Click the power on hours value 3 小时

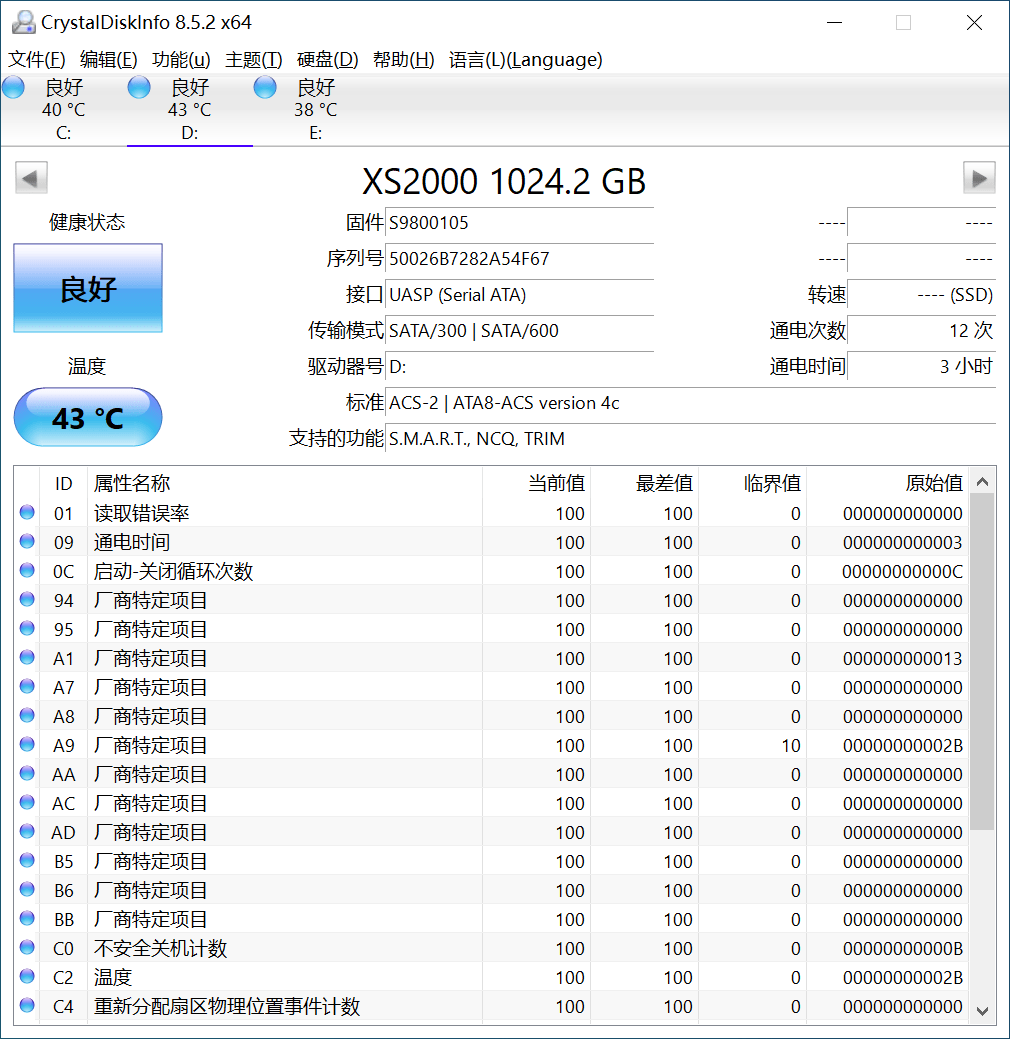922,366
